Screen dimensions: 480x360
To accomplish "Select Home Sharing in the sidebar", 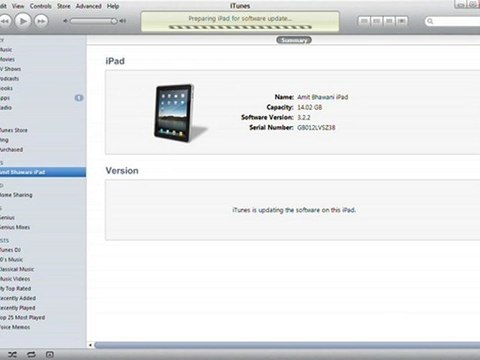I will 16,195.
